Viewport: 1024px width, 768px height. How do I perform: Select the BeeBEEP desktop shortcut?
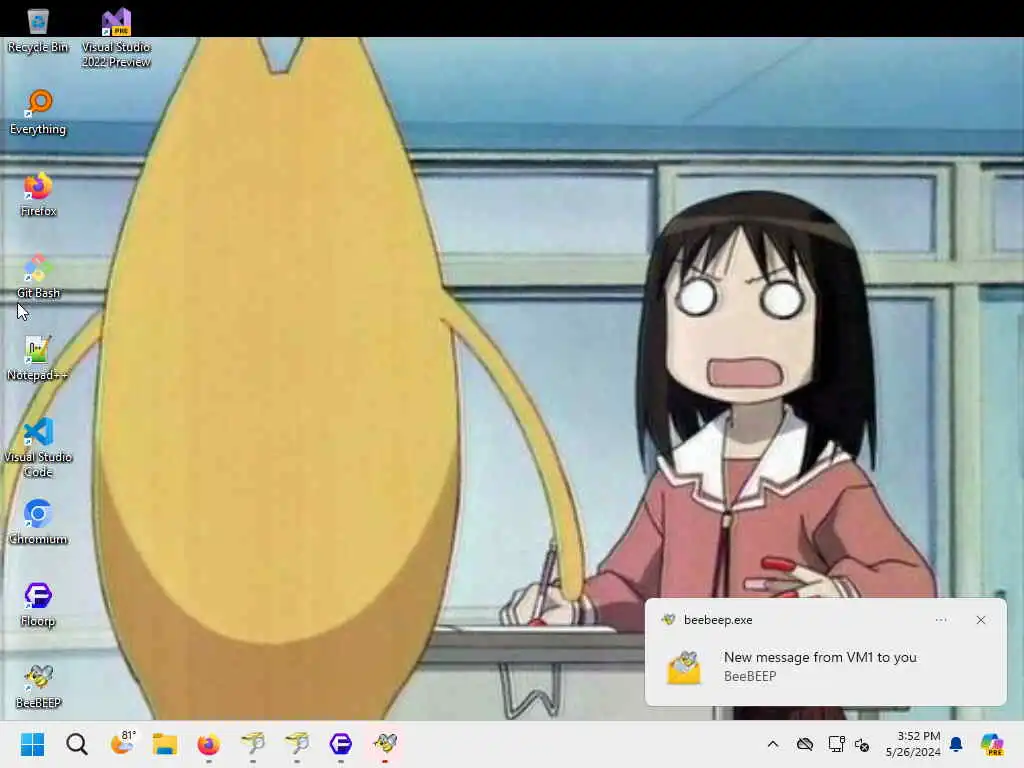[38, 686]
